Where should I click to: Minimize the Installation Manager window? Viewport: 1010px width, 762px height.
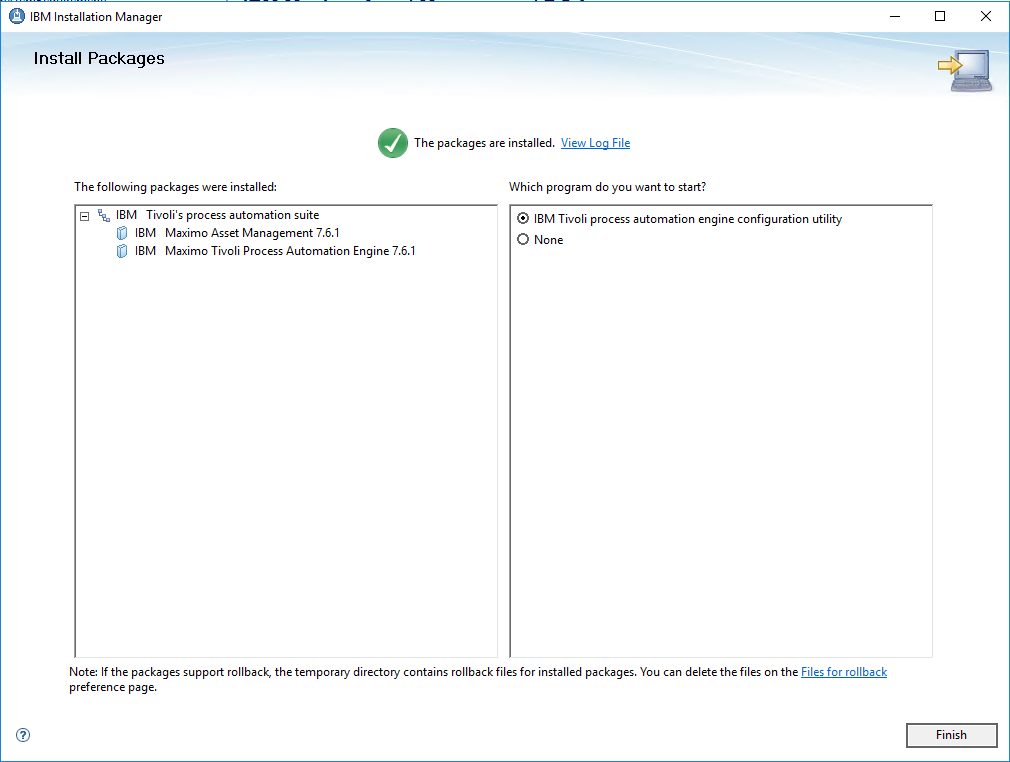click(895, 16)
